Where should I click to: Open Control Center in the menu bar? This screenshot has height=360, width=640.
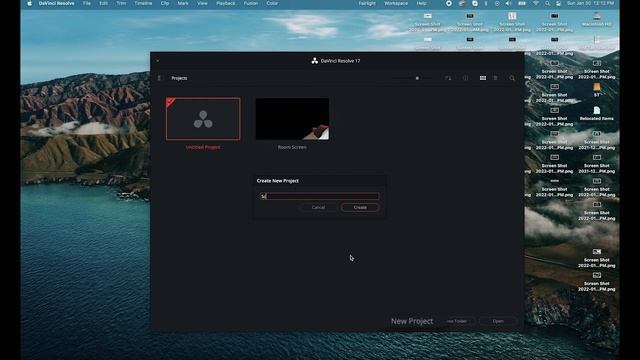pyautogui.click(x=558, y=3)
